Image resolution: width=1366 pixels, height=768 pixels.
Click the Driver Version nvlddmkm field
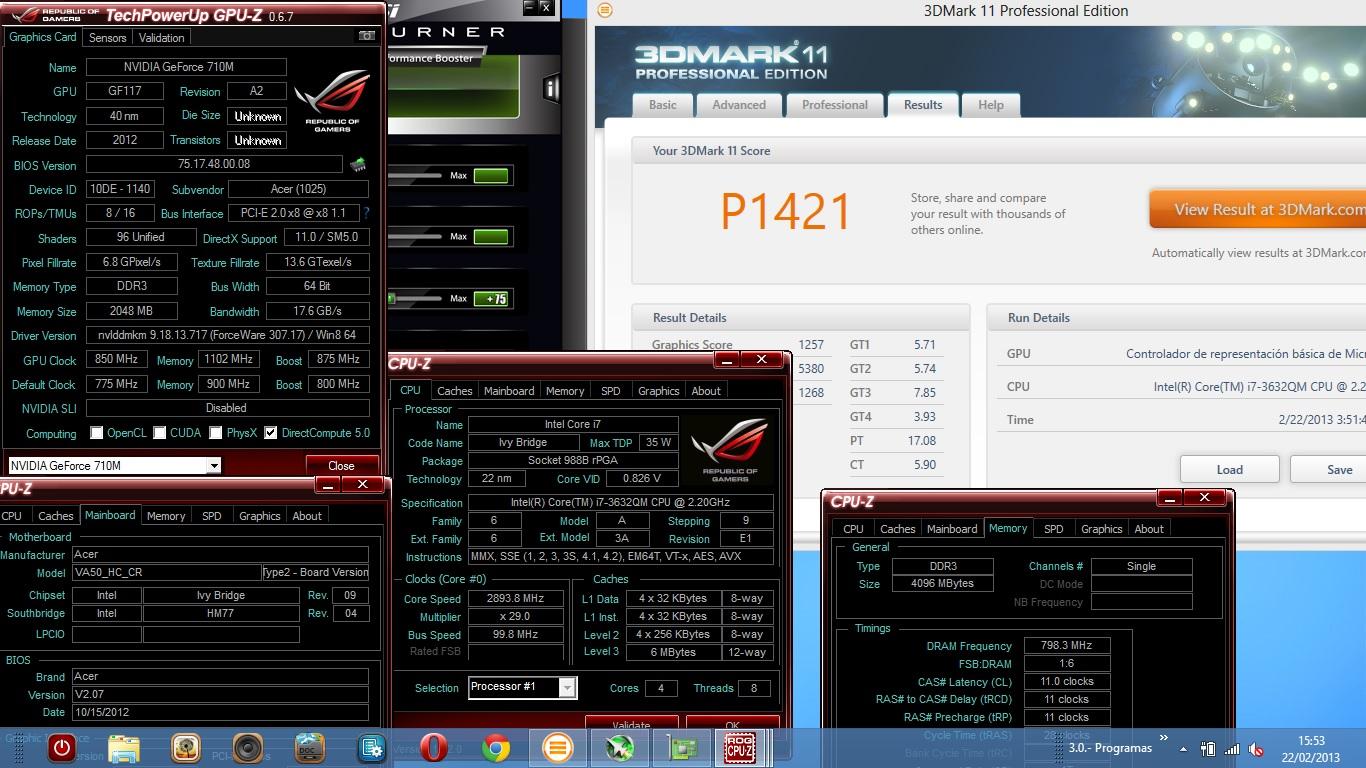pyautogui.click(x=227, y=335)
